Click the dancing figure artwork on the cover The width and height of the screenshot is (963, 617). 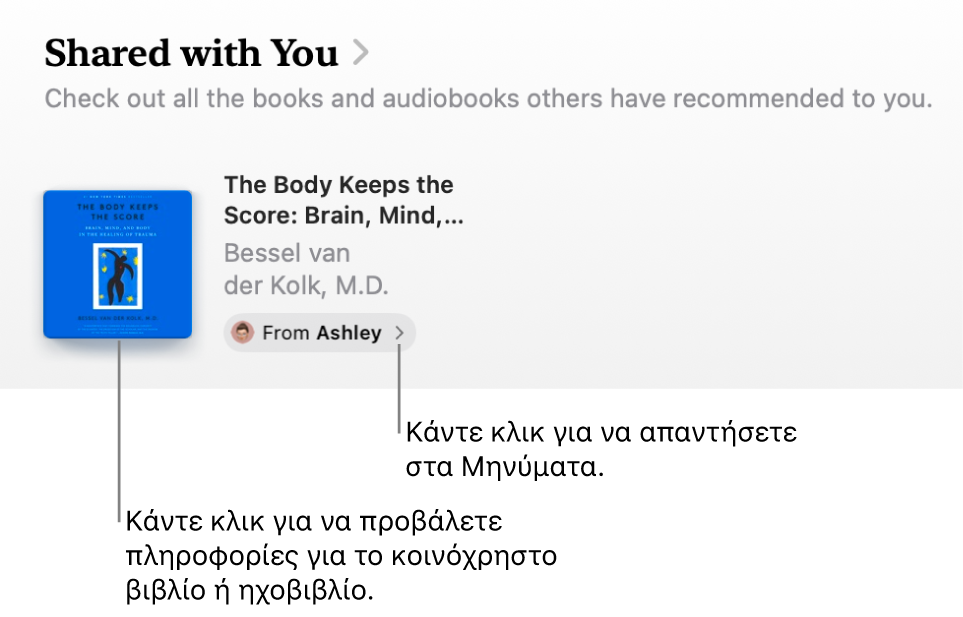117,275
